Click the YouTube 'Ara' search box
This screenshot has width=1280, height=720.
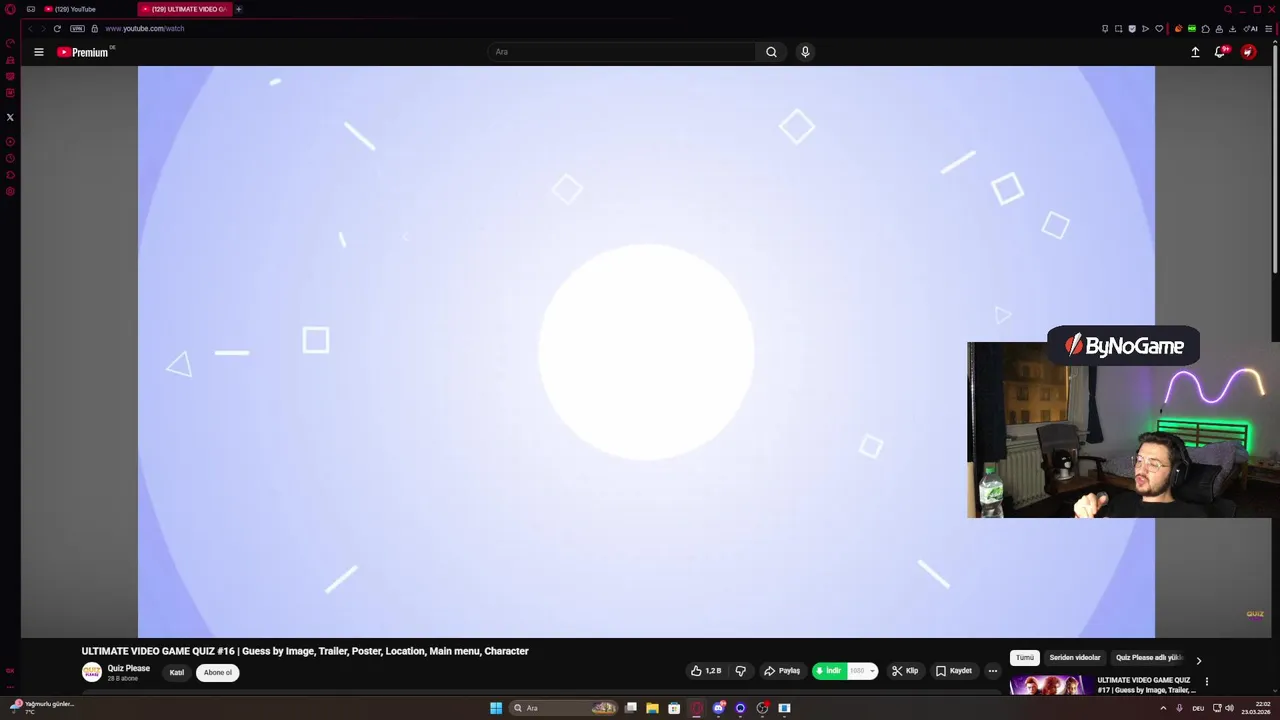[622, 52]
